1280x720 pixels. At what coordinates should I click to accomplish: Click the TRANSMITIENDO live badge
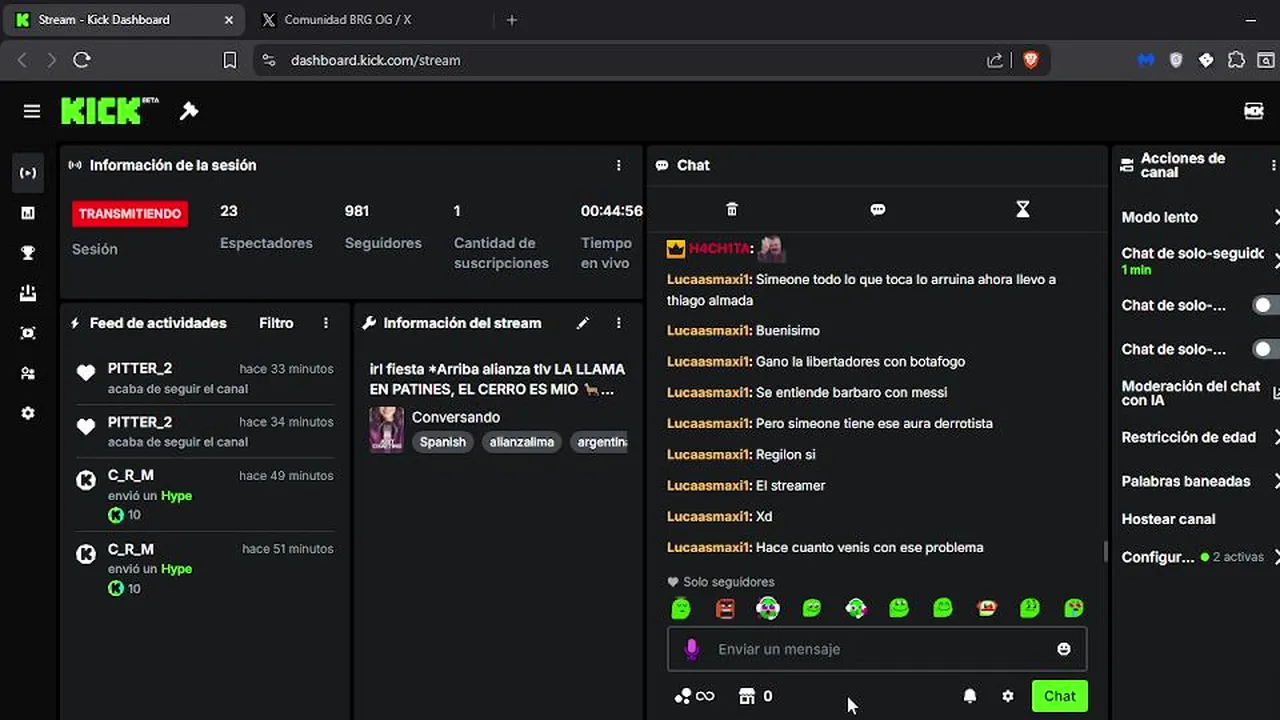coord(130,213)
